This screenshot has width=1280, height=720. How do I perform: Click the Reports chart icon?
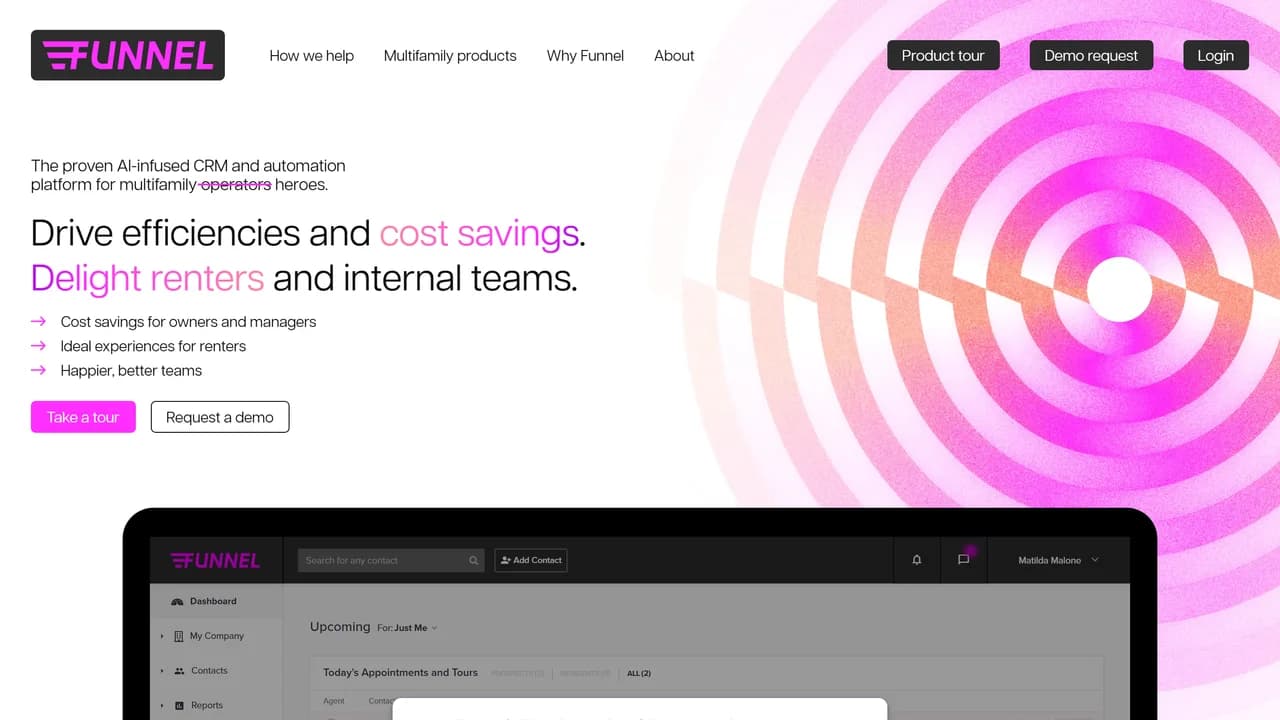coord(179,705)
